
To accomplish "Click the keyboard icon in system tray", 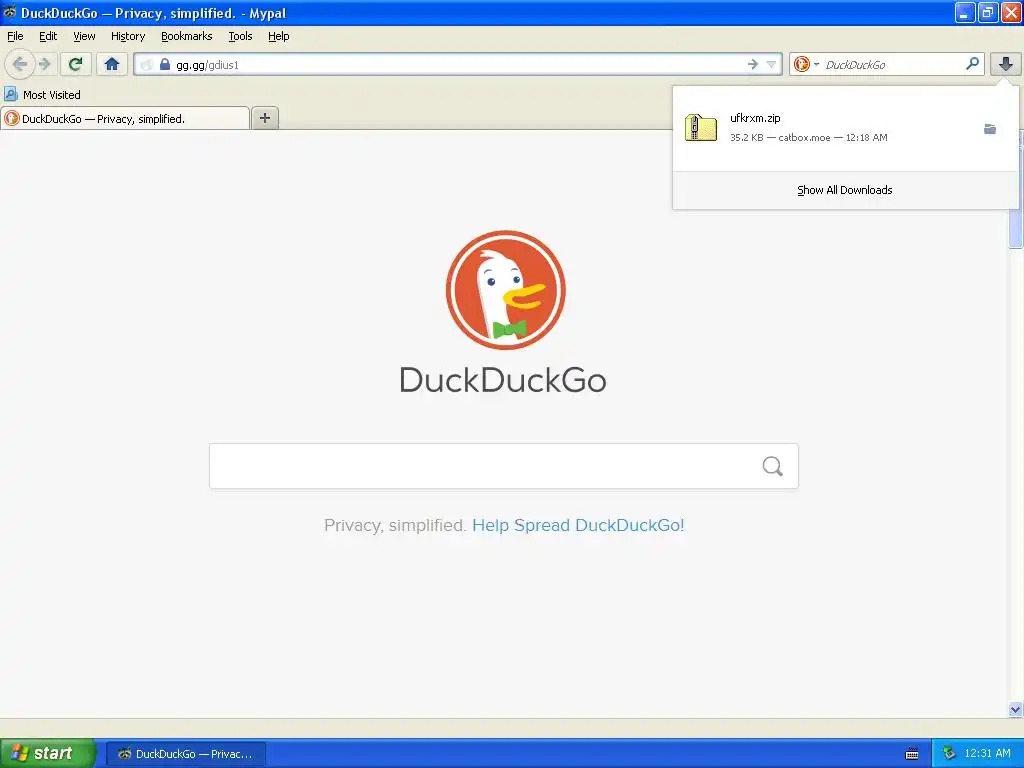I will click(912, 754).
